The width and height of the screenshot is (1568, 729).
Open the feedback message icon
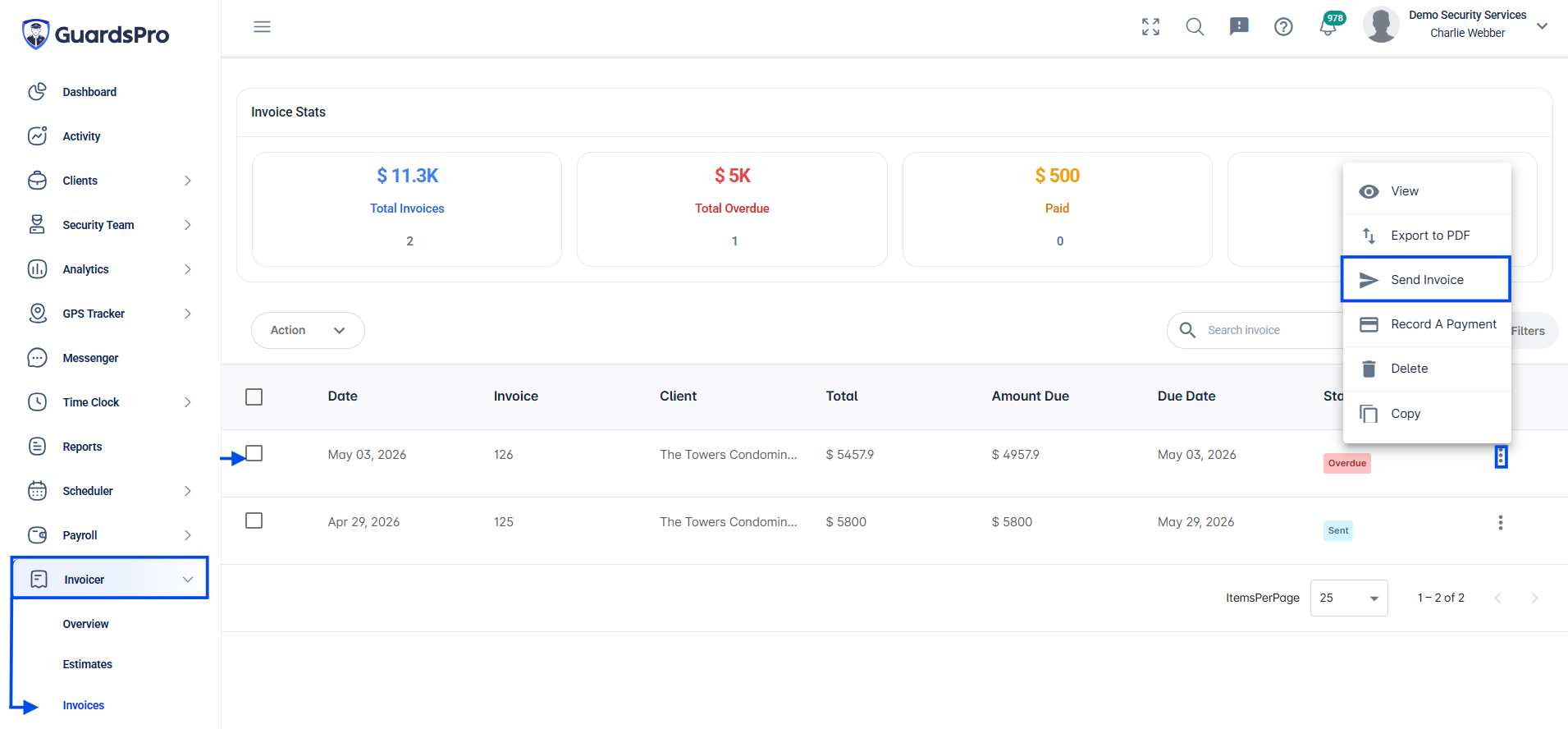pyautogui.click(x=1239, y=27)
